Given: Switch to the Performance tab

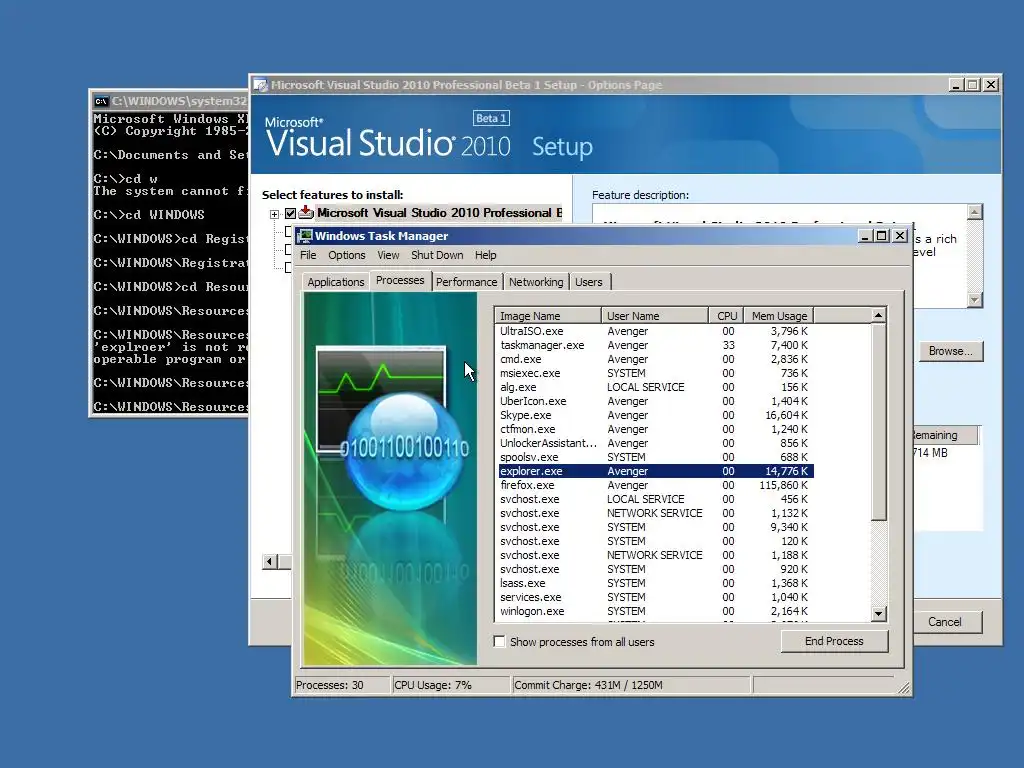Looking at the screenshot, I should click(x=466, y=281).
